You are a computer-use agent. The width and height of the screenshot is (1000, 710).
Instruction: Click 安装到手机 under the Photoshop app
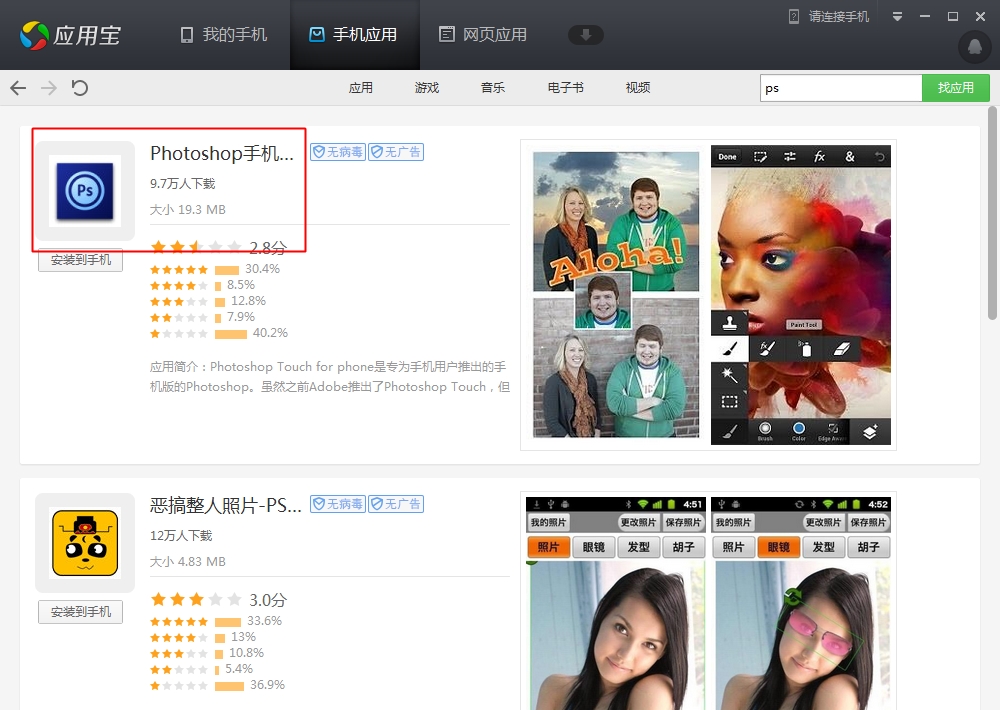(80, 260)
